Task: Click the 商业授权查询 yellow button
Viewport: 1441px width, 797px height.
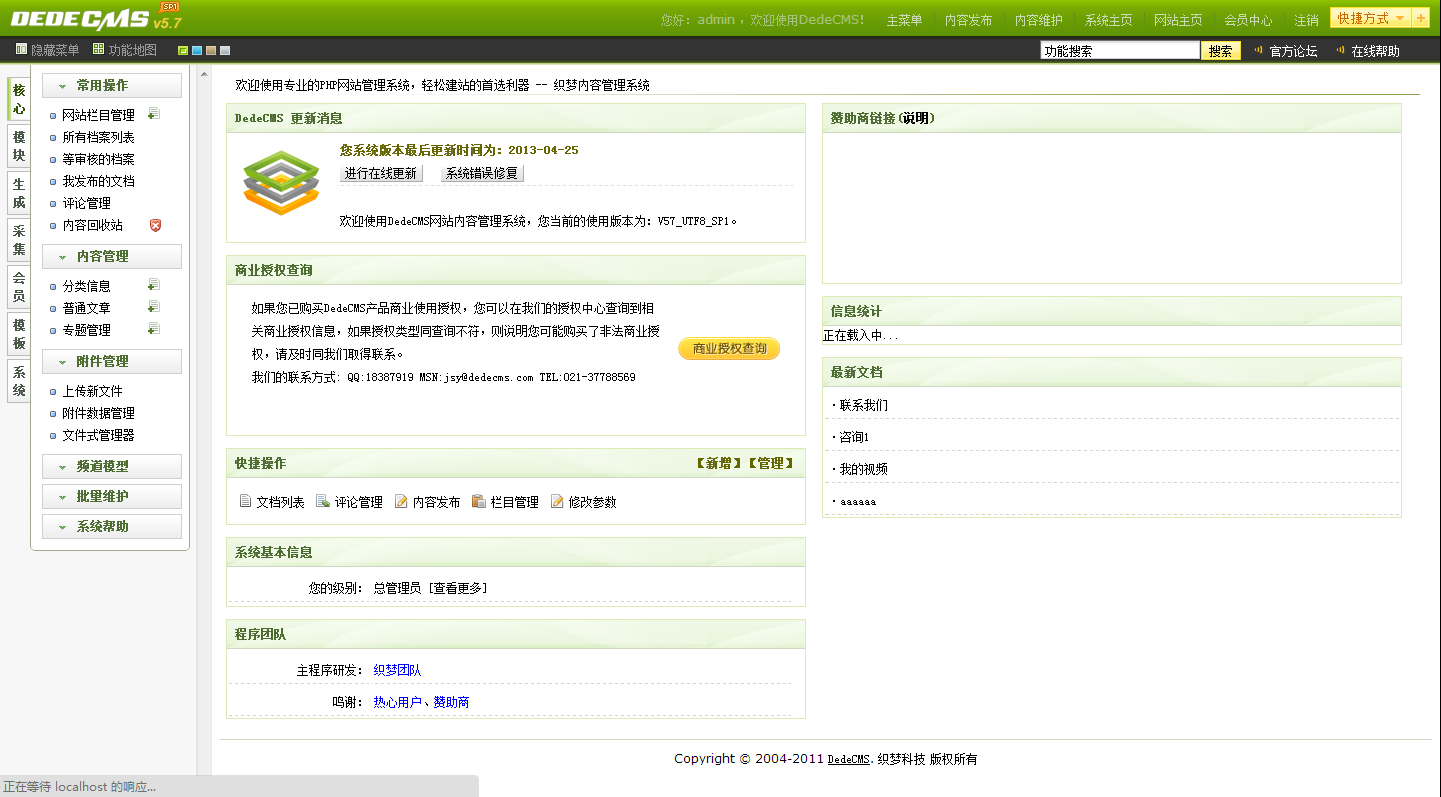Action: (x=729, y=348)
